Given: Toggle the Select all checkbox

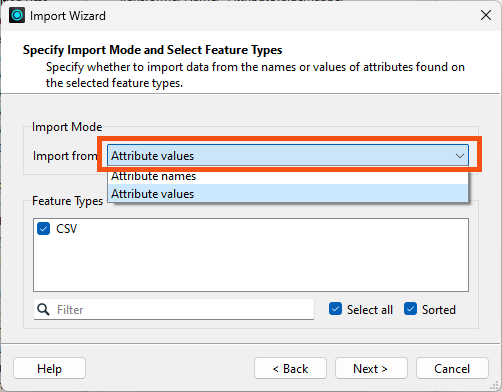Looking at the screenshot, I should pyautogui.click(x=335, y=309).
